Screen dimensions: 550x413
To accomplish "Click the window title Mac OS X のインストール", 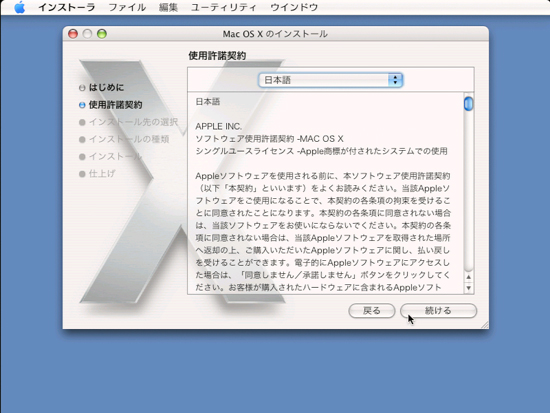I will tap(275, 34).
